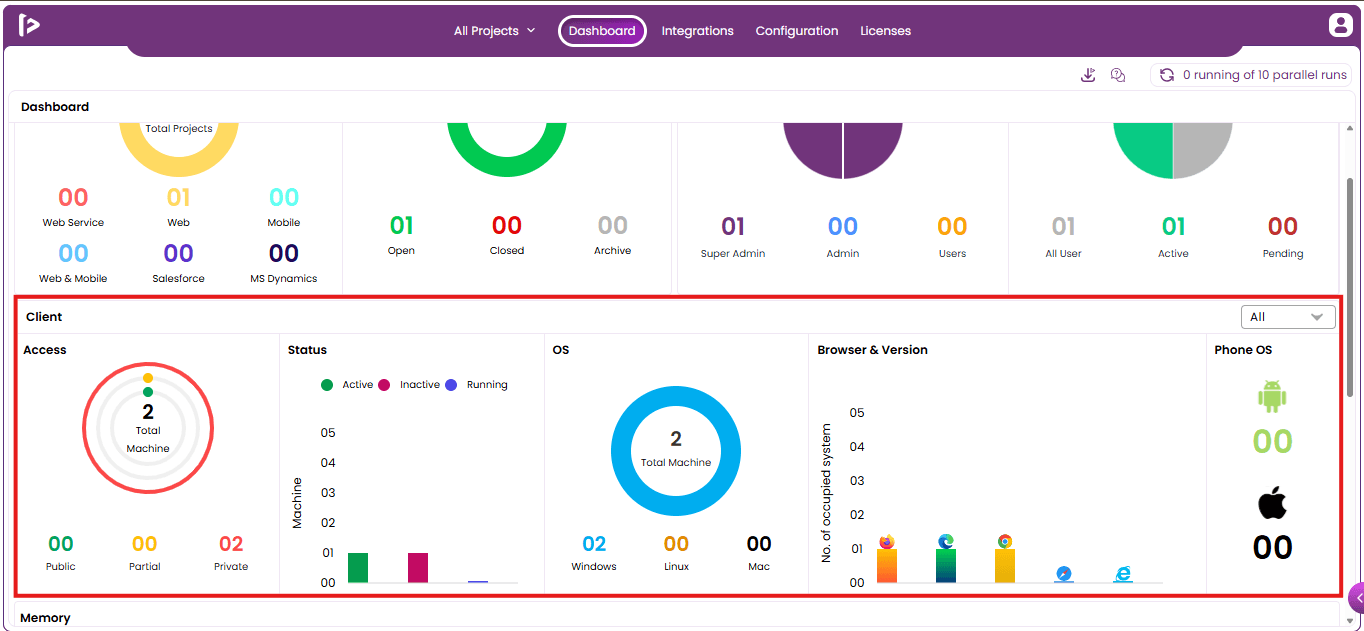Open the user profile avatar menu
The height and width of the screenshot is (631, 1364).
[x=1340, y=26]
